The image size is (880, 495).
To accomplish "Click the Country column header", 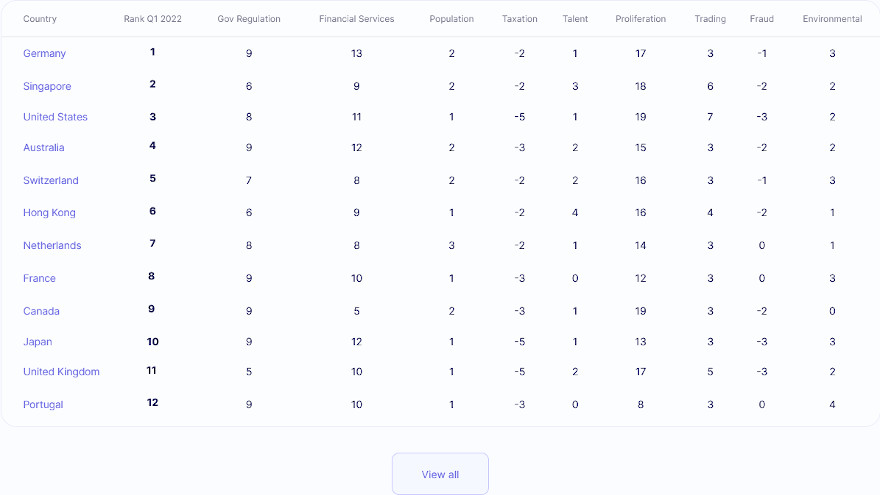I will [x=40, y=19].
